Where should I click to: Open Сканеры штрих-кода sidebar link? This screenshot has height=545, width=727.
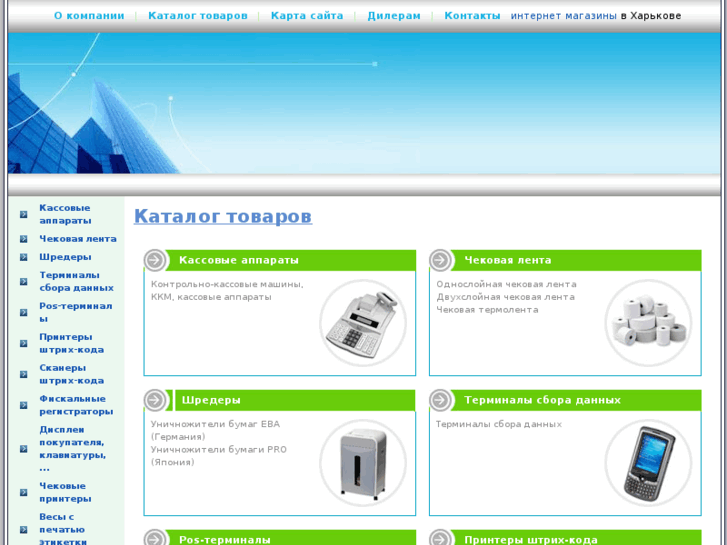tap(72, 374)
